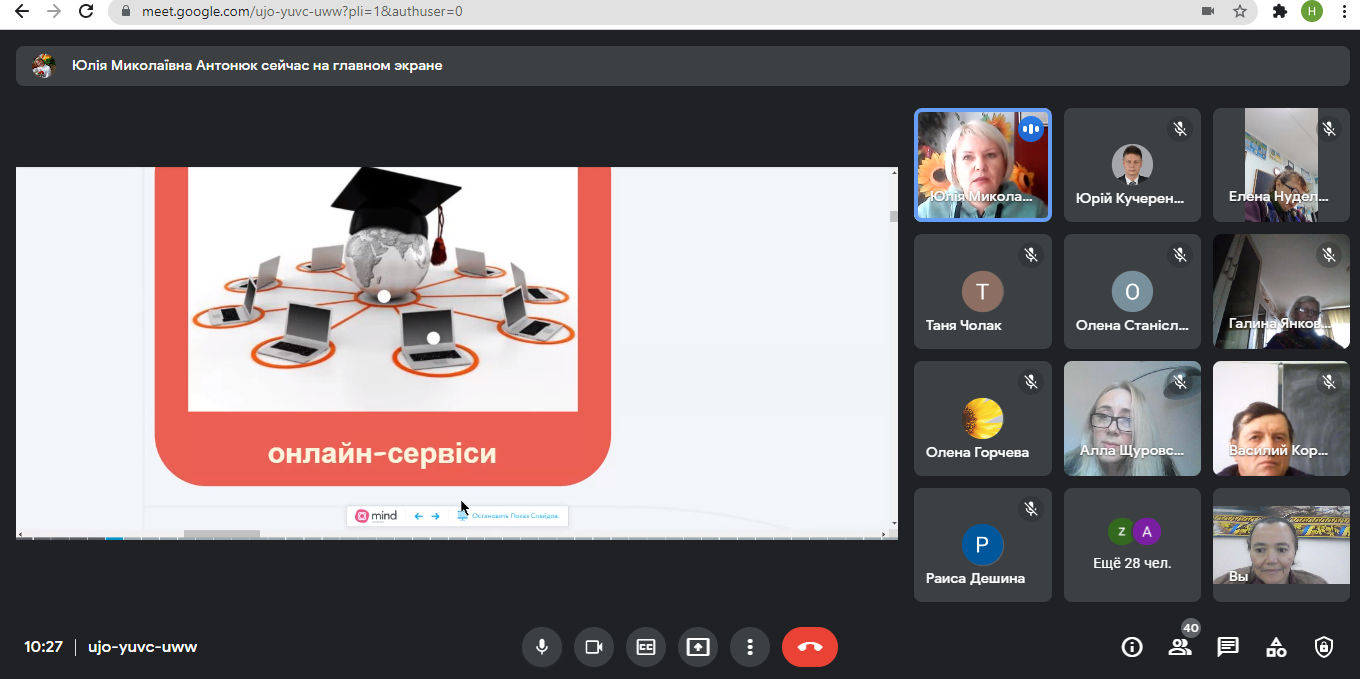Open the meeting details info icon

point(1132,647)
